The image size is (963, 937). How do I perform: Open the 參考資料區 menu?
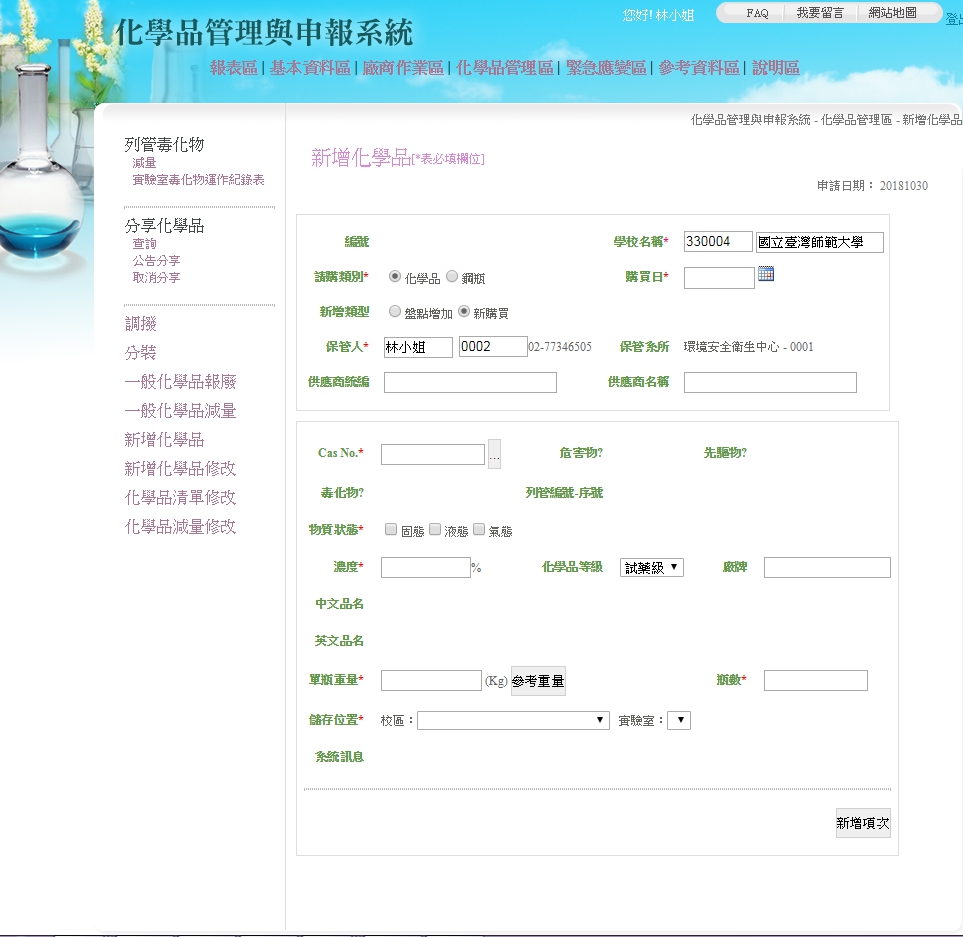tap(699, 68)
